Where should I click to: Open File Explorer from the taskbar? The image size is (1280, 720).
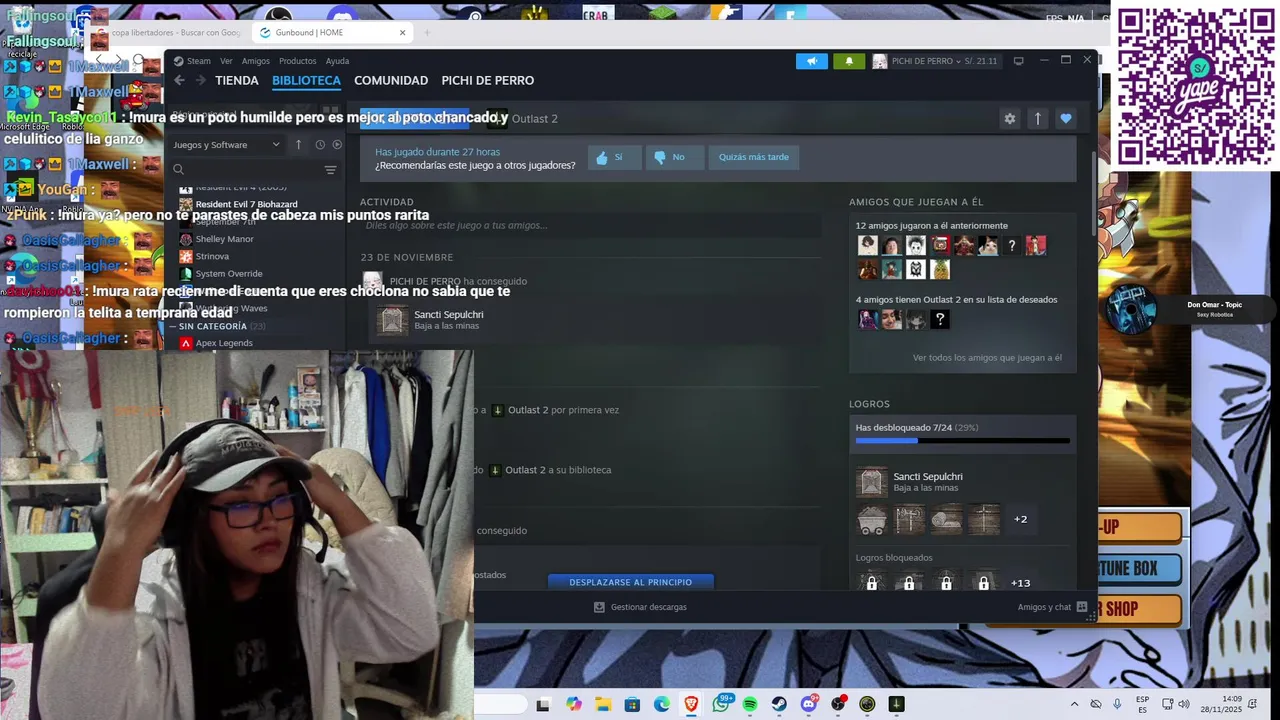[603, 705]
